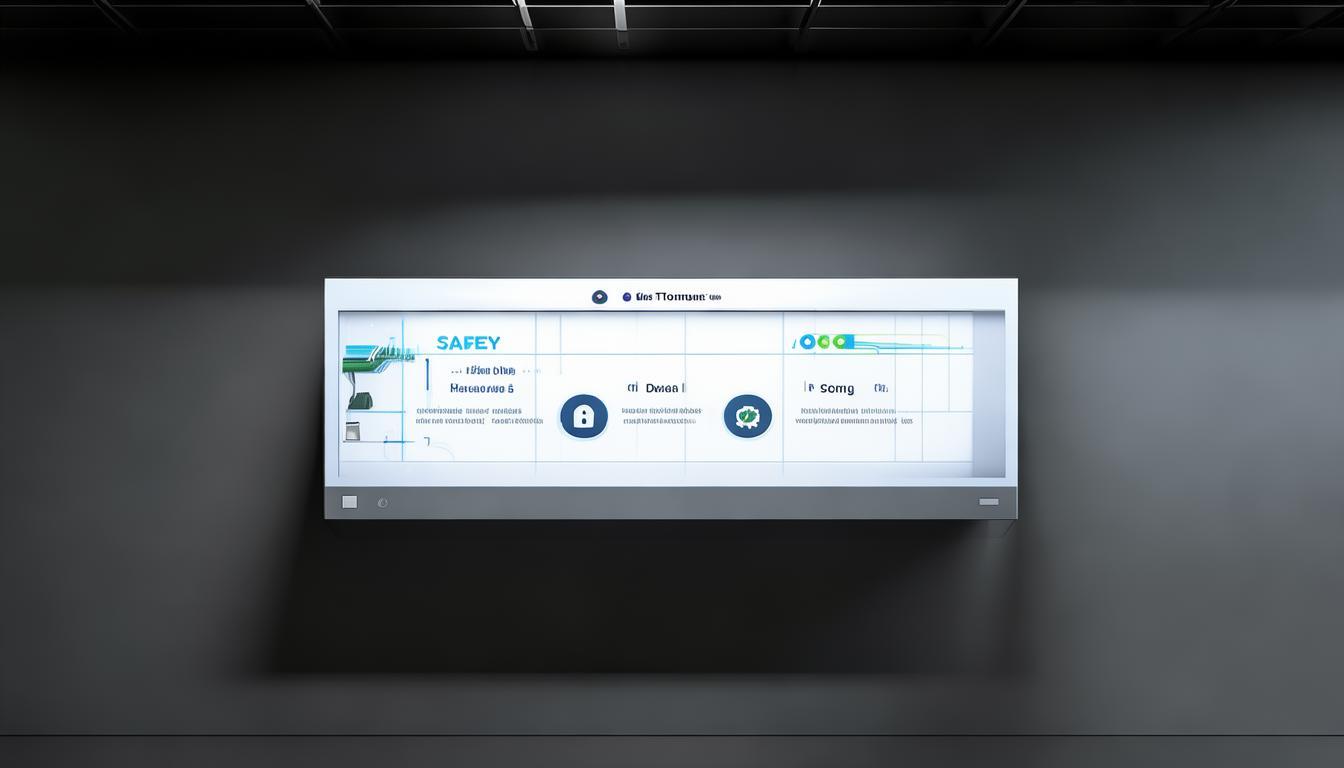Toggle the second green ring indicator

click(838, 342)
